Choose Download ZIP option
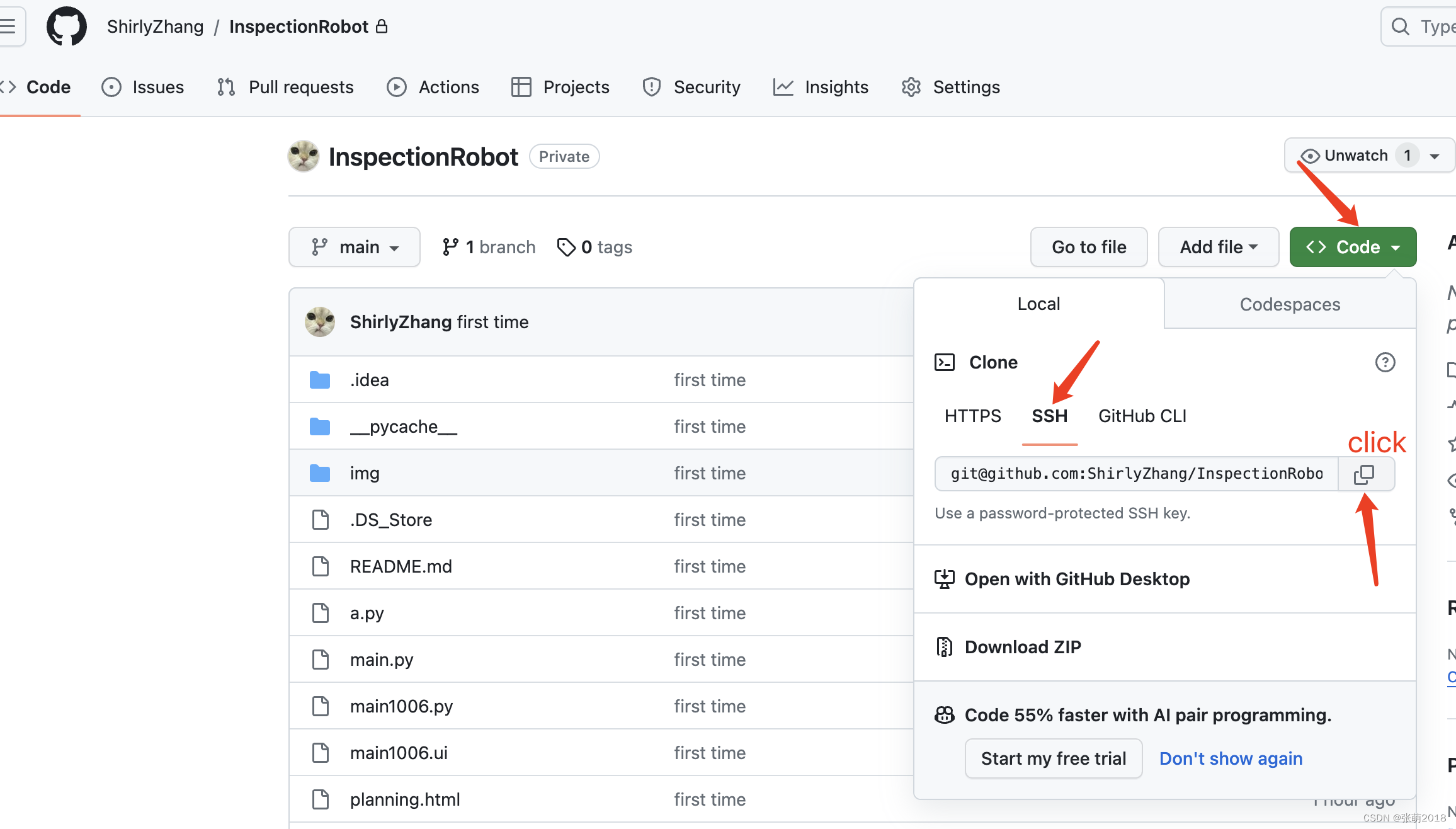Viewport: 1456px width, 829px height. click(x=1165, y=647)
